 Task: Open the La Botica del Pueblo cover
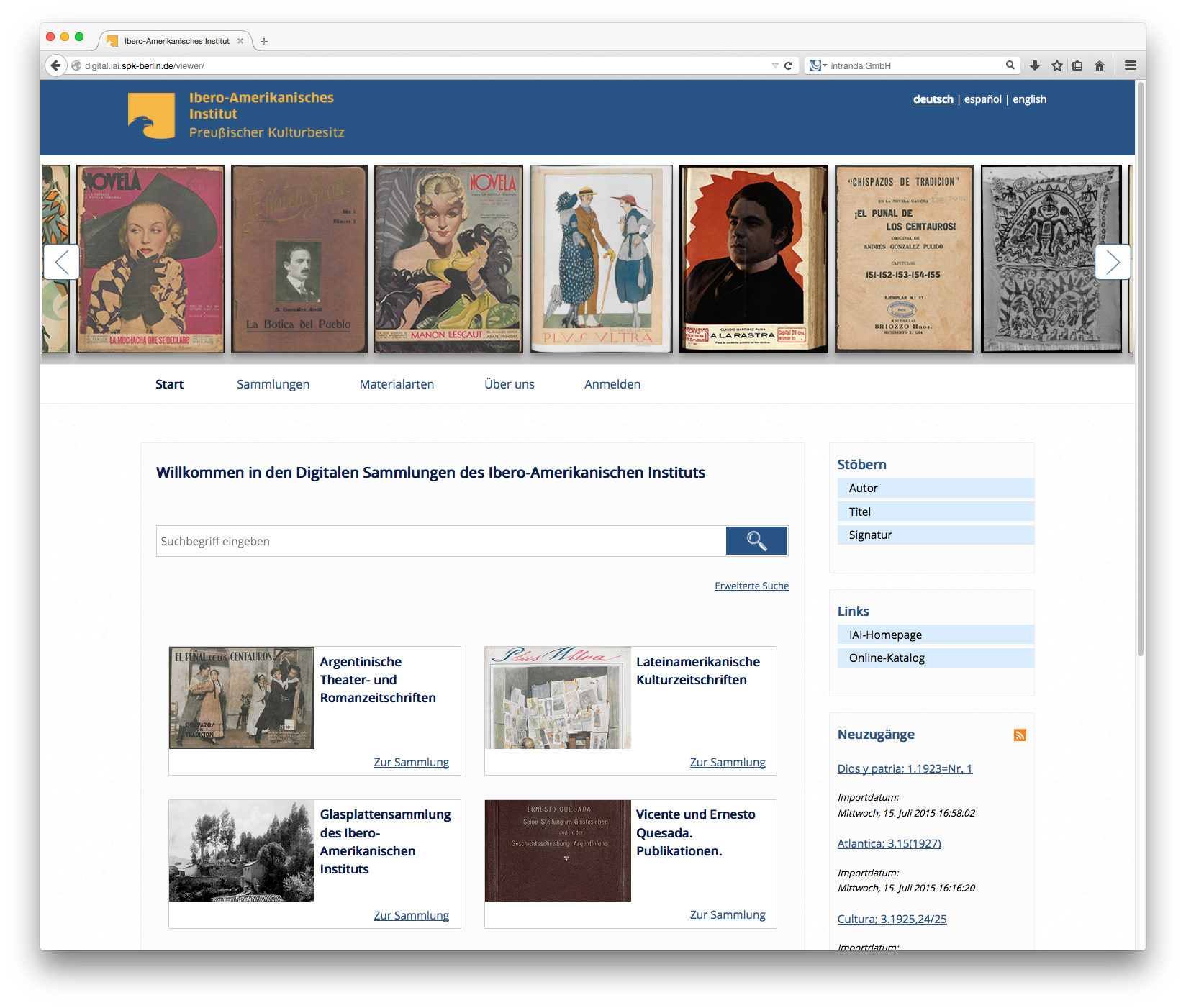[299, 259]
